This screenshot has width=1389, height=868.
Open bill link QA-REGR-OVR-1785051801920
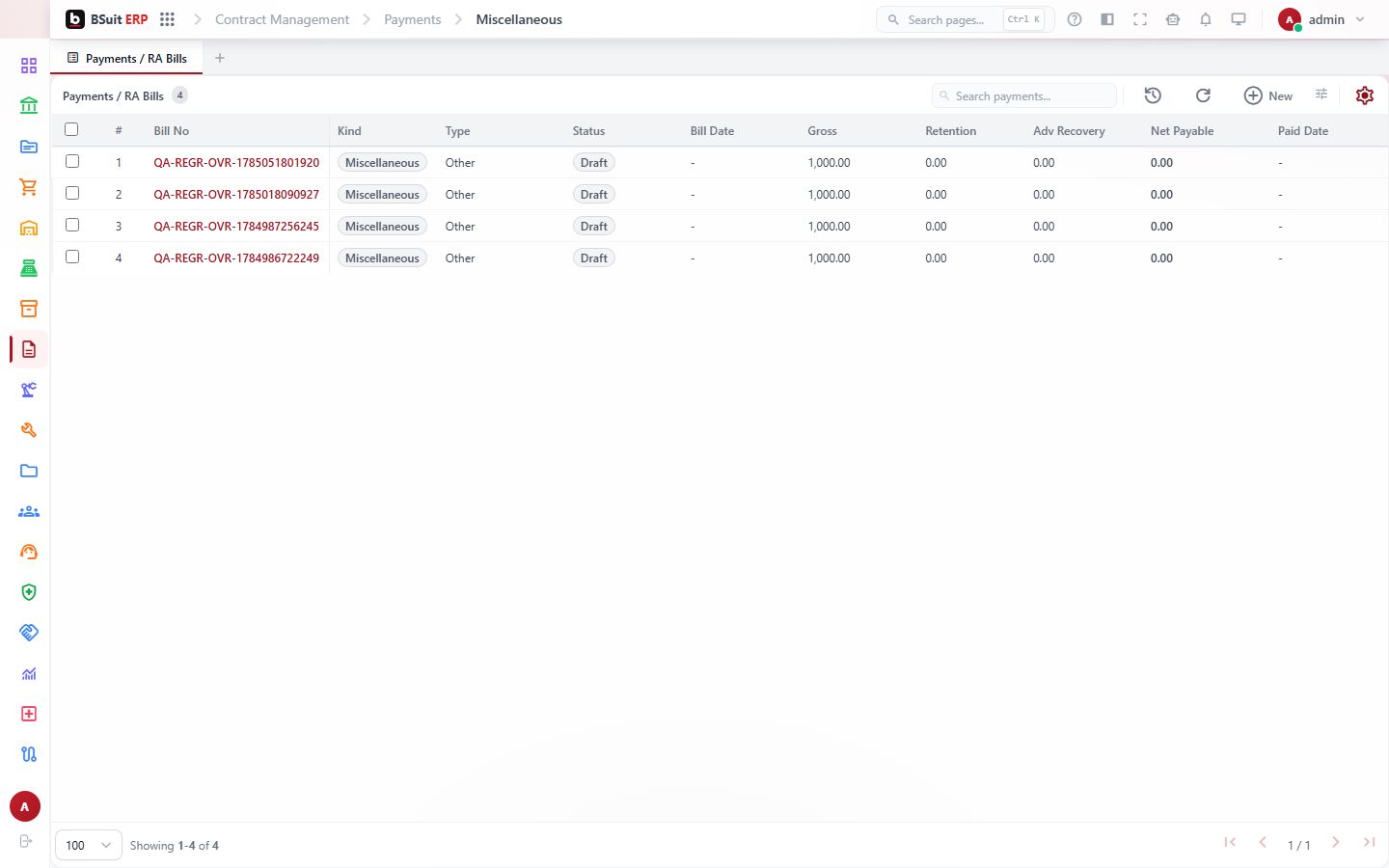(236, 163)
